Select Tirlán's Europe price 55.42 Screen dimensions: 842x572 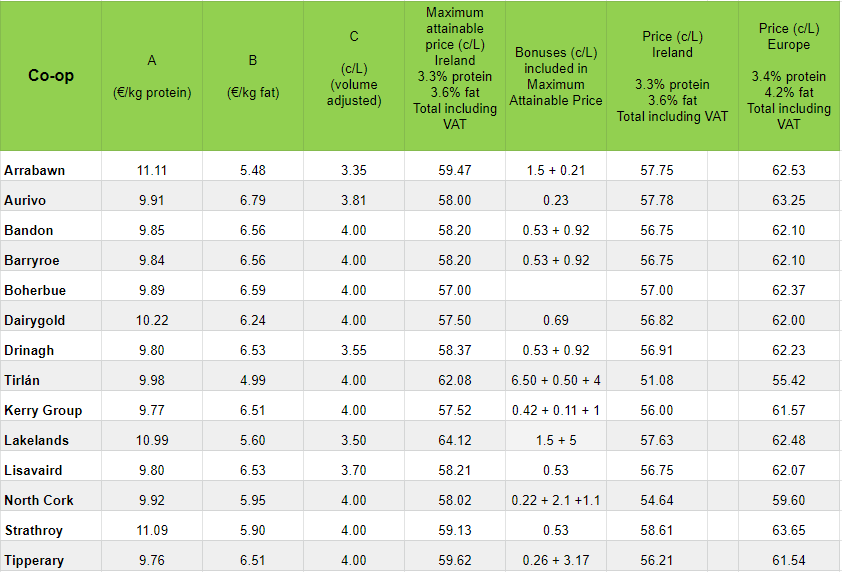click(789, 380)
